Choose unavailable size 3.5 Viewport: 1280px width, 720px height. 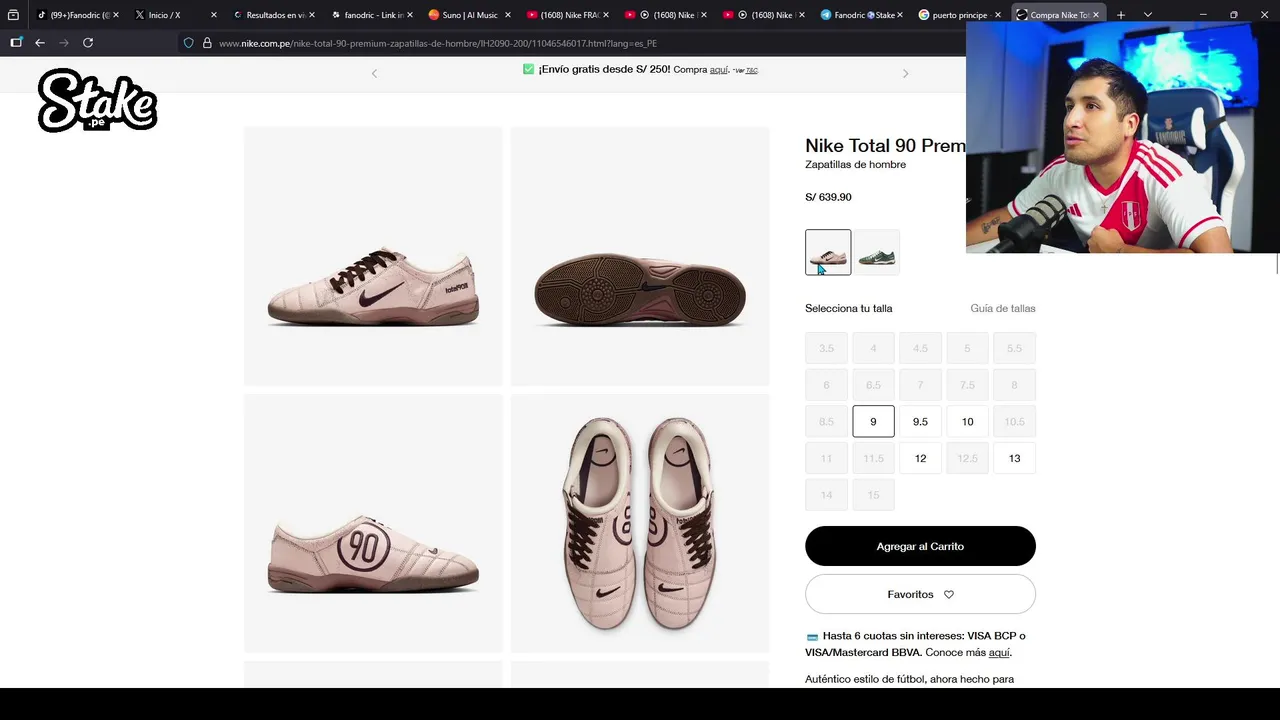826,348
